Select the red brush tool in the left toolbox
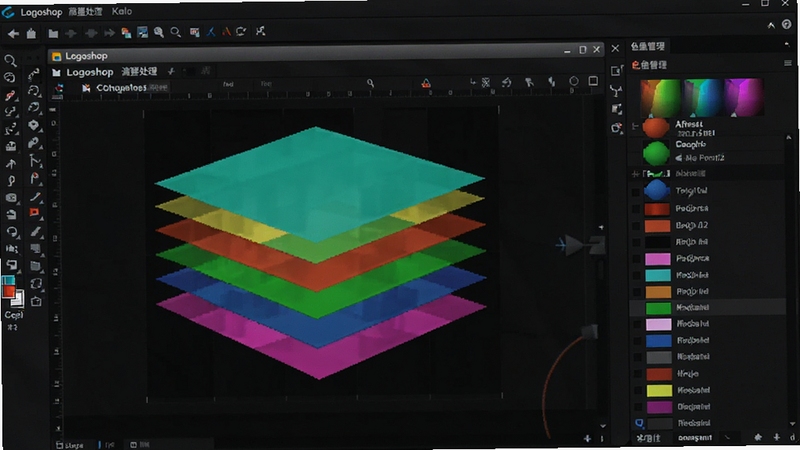 click(10, 95)
